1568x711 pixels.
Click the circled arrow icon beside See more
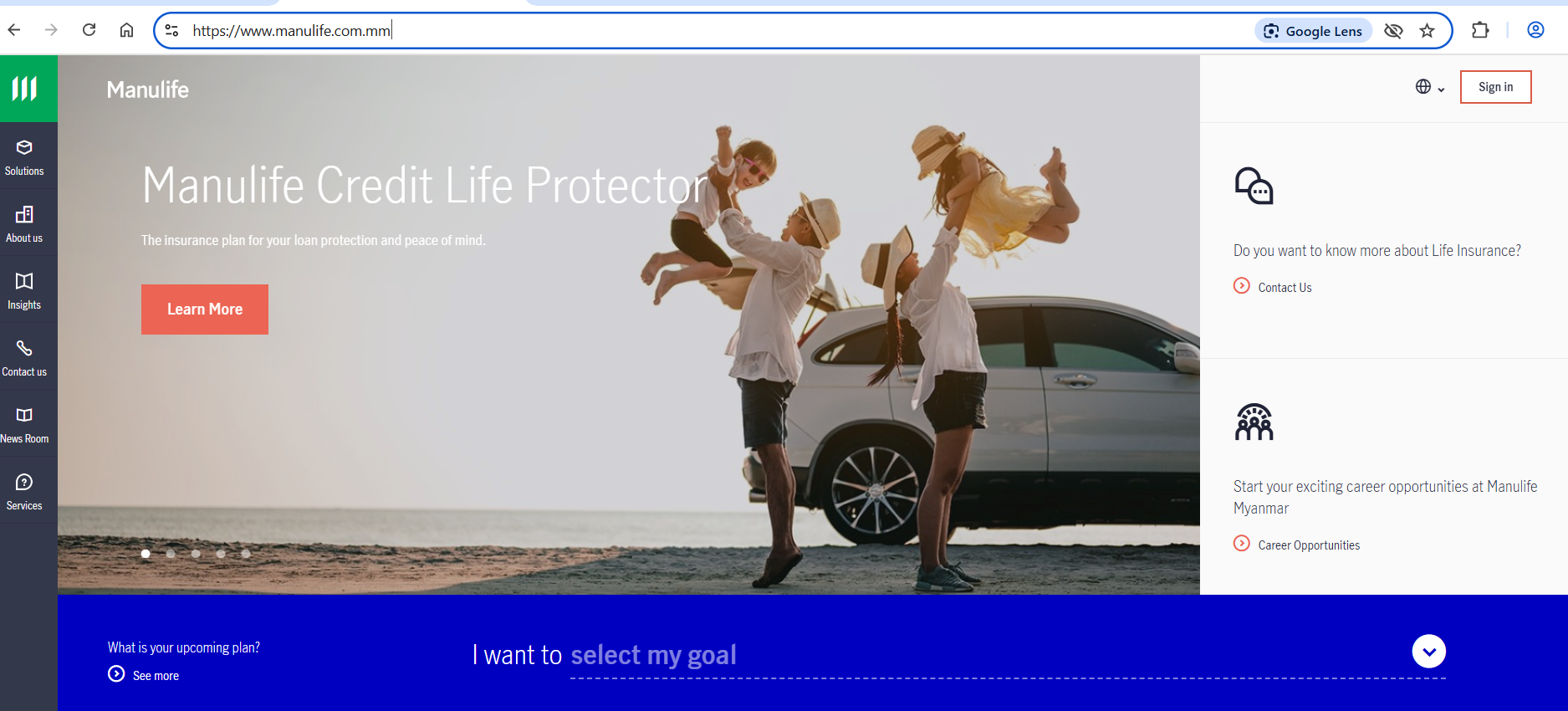click(x=116, y=674)
